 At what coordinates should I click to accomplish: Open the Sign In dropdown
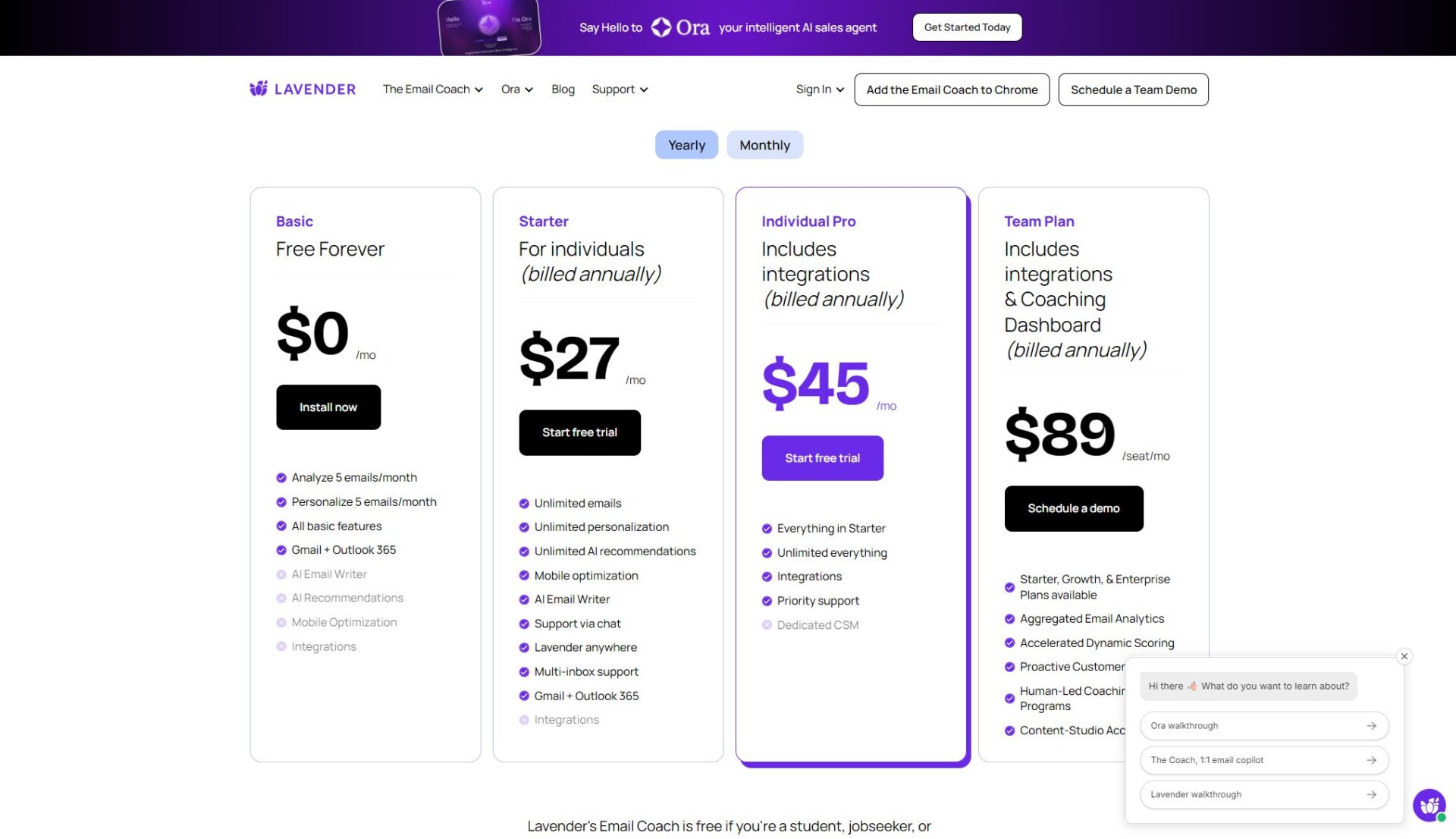click(819, 90)
